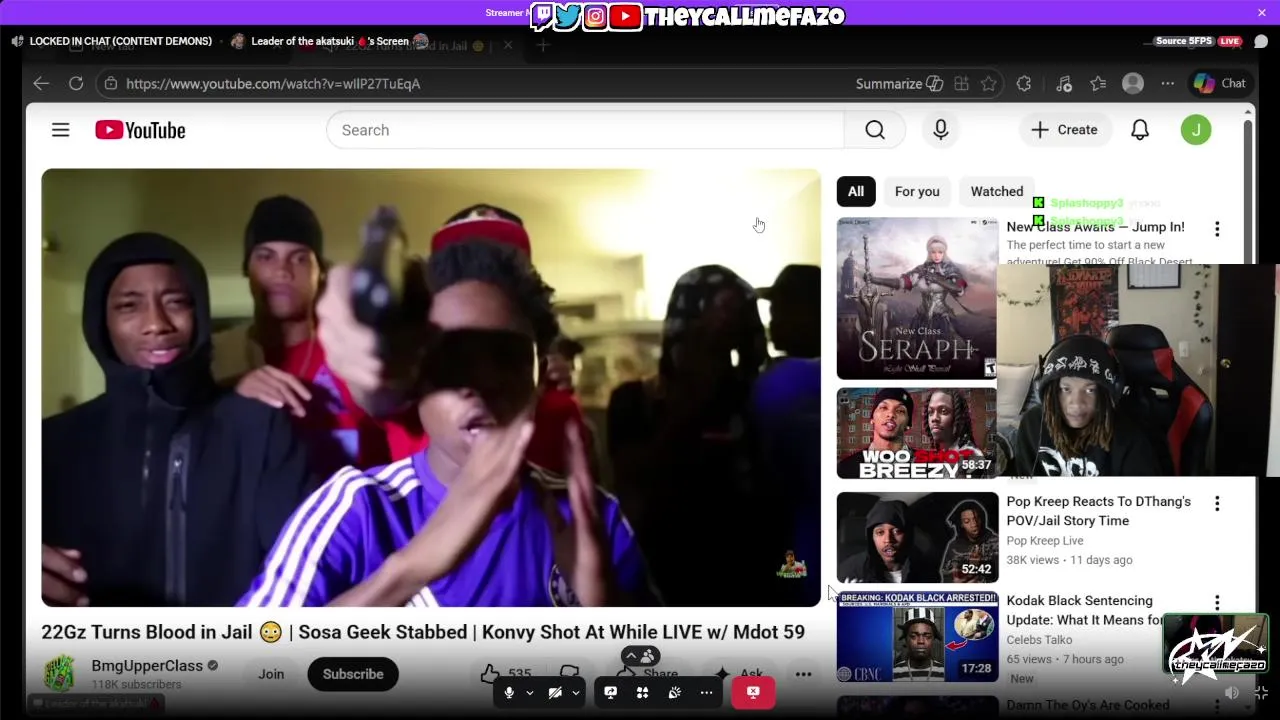Image resolution: width=1280 pixels, height=720 pixels.
Task: Open the Kodak Arrested 17:28 thumbnail
Action: tap(917, 636)
